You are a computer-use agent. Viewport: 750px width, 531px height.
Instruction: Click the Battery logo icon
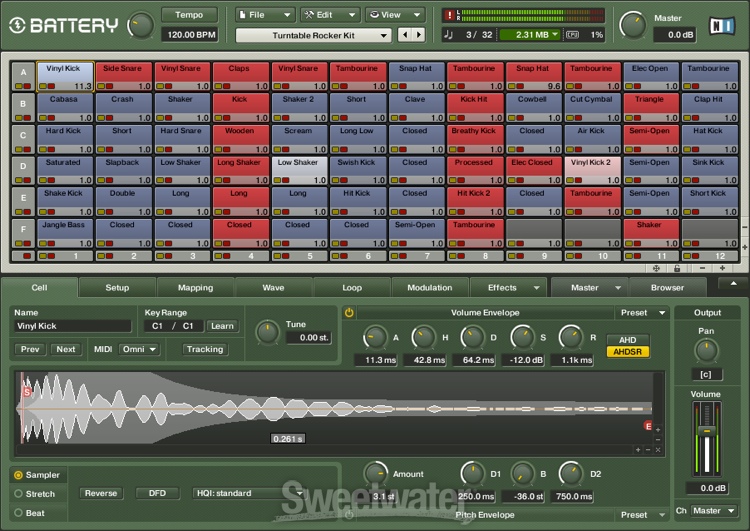point(17,25)
